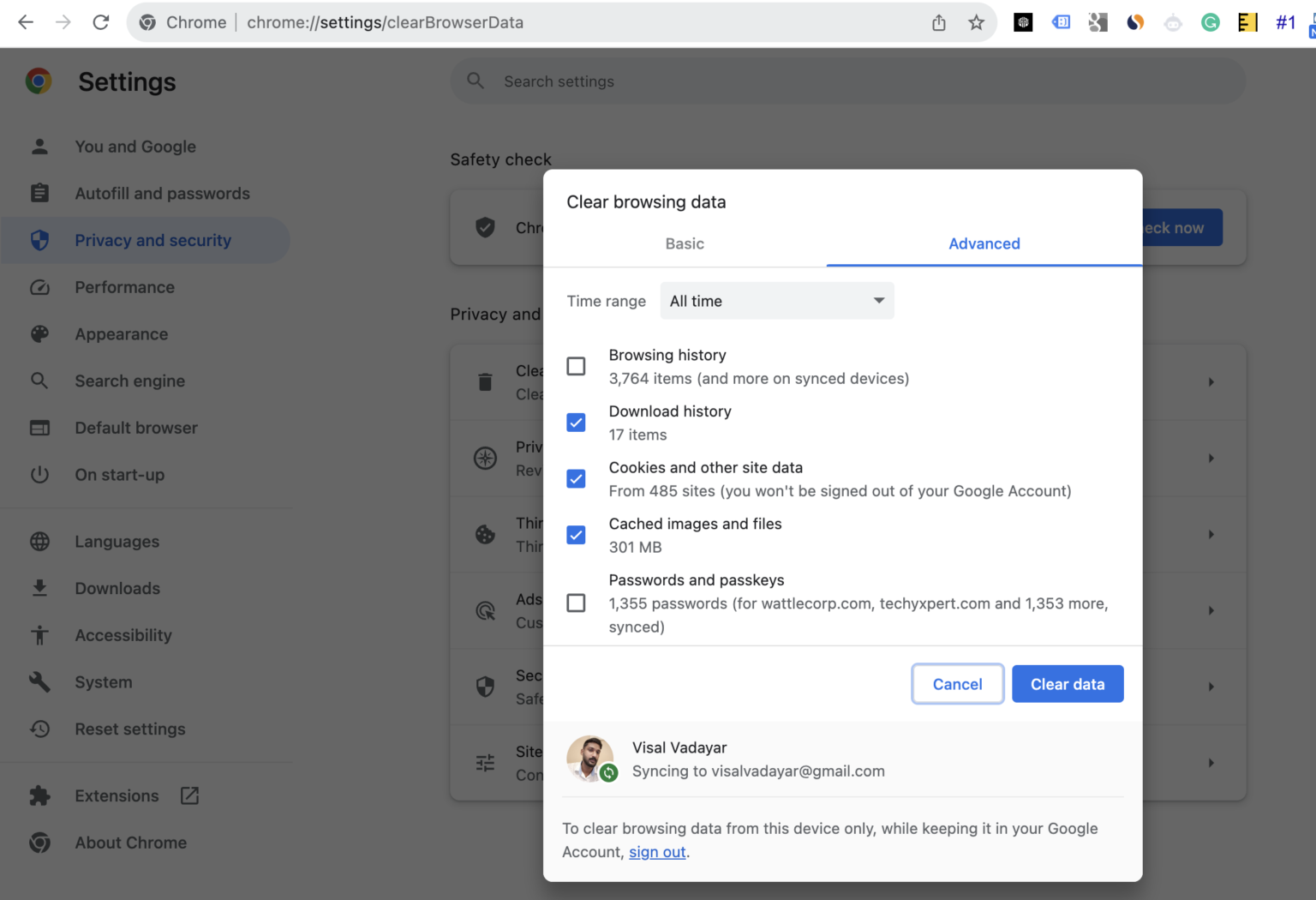The image size is (1316, 900).
Task: Select the System wrench icon
Action: 39,681
